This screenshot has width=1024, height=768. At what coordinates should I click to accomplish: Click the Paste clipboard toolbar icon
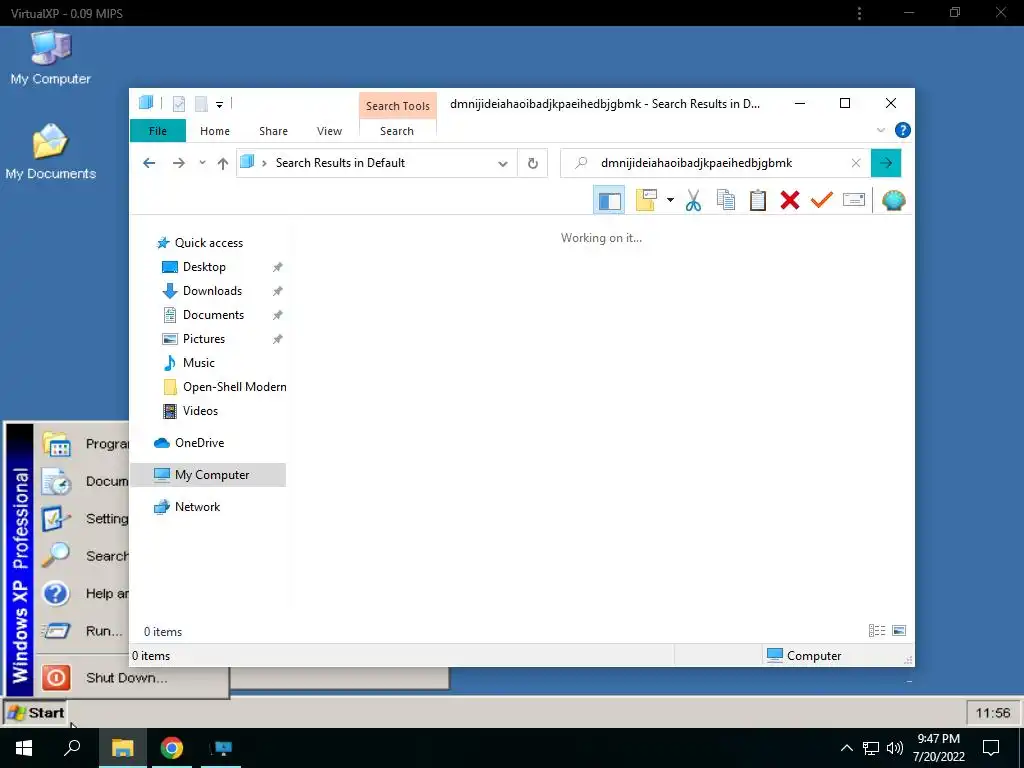pos(758,200)
